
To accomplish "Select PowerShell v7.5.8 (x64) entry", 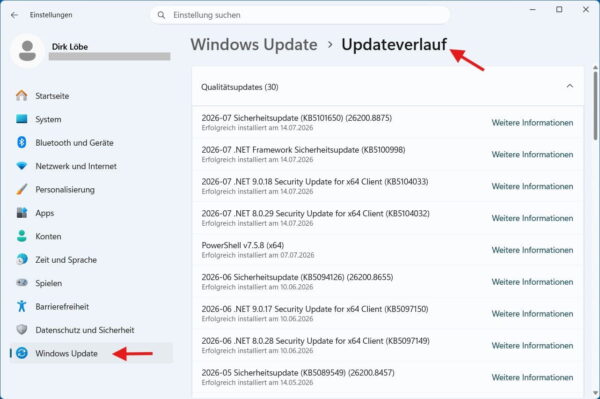I will coord(388,249).
